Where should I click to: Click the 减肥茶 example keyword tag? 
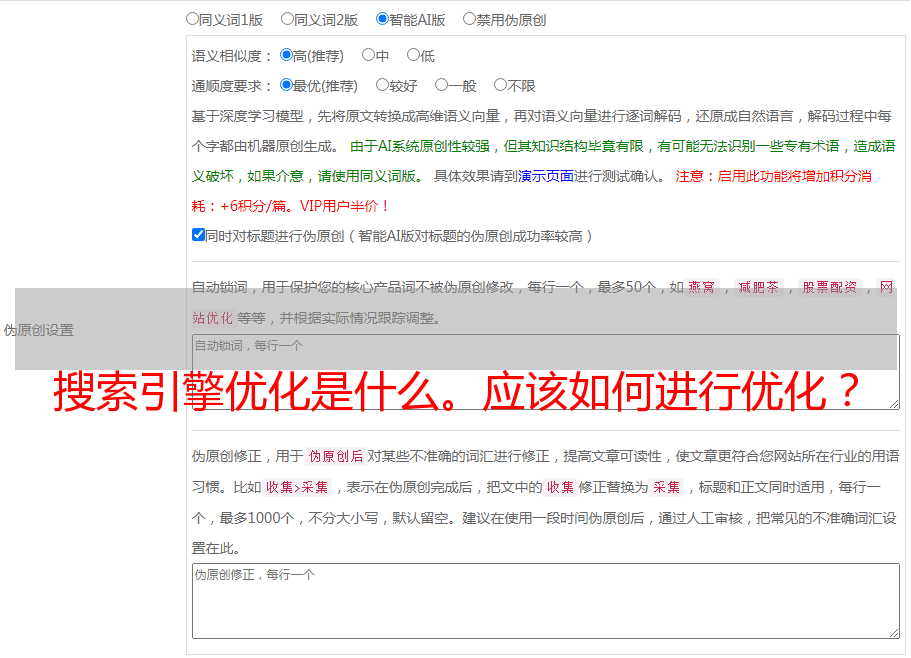tap(758, 287)
